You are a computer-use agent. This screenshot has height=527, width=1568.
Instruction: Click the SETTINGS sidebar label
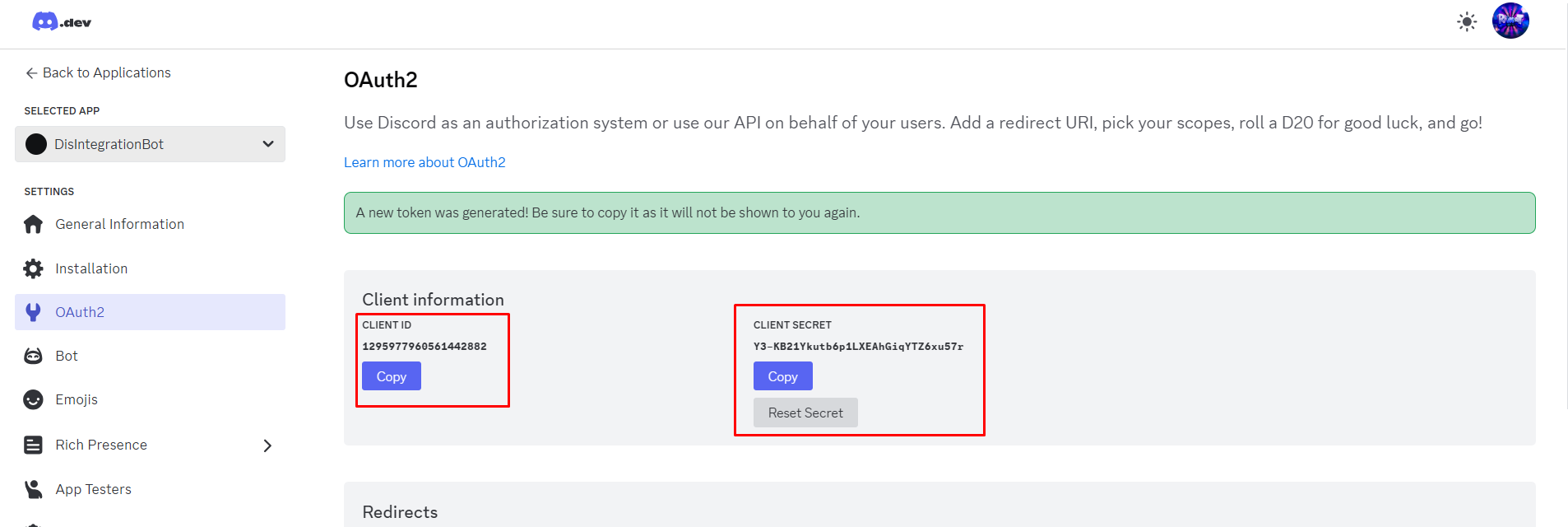49,192
